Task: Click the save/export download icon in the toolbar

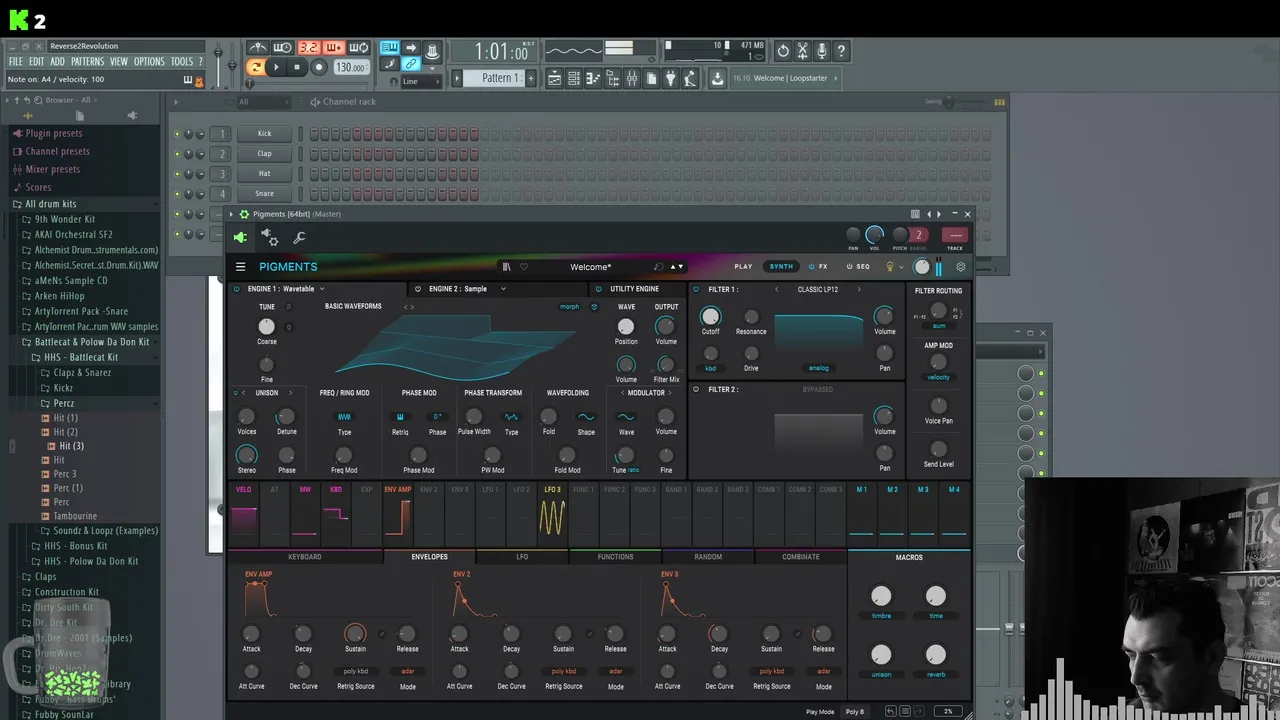Action: (x=717, y=78)
